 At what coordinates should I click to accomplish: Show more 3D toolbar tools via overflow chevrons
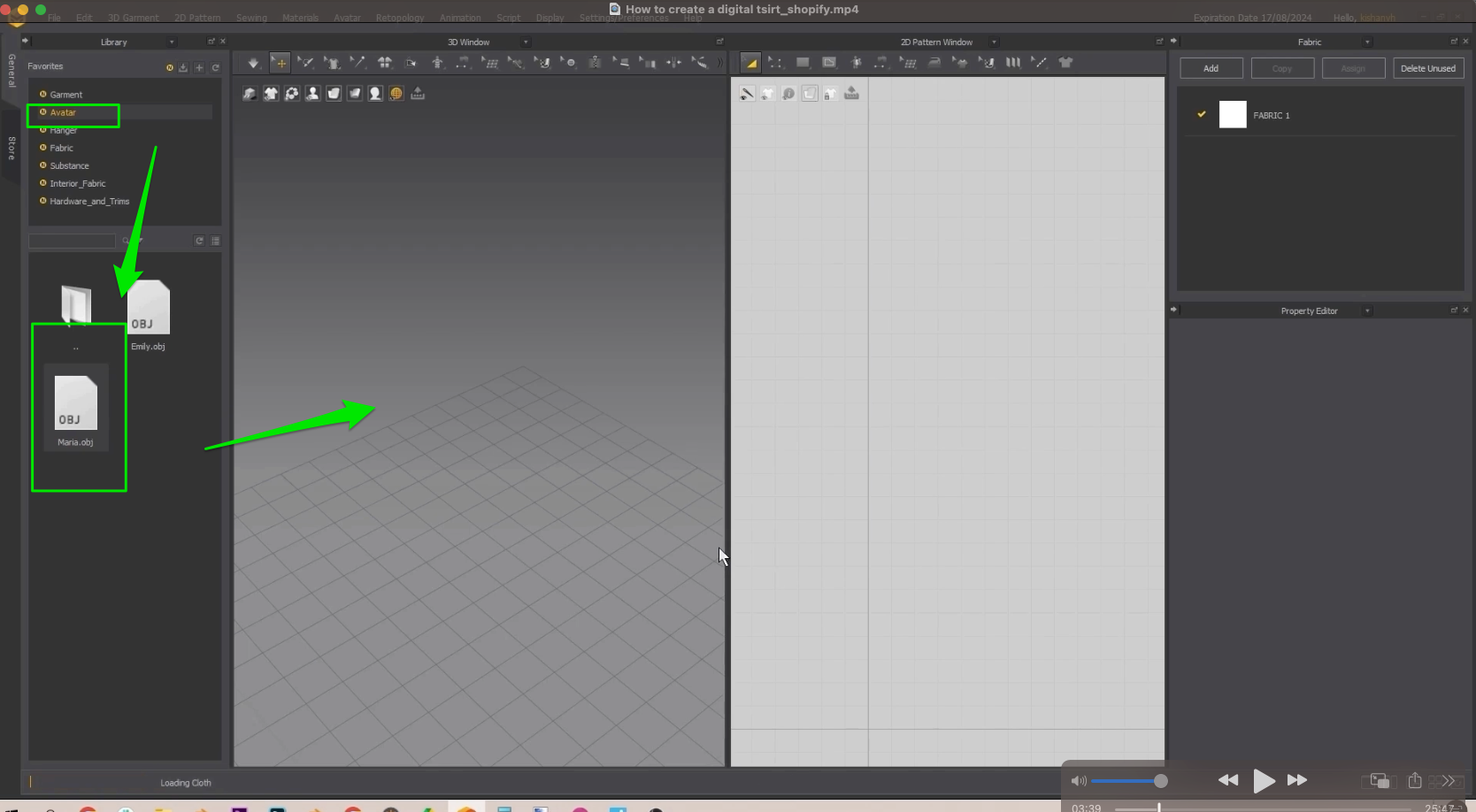point(719,63)
